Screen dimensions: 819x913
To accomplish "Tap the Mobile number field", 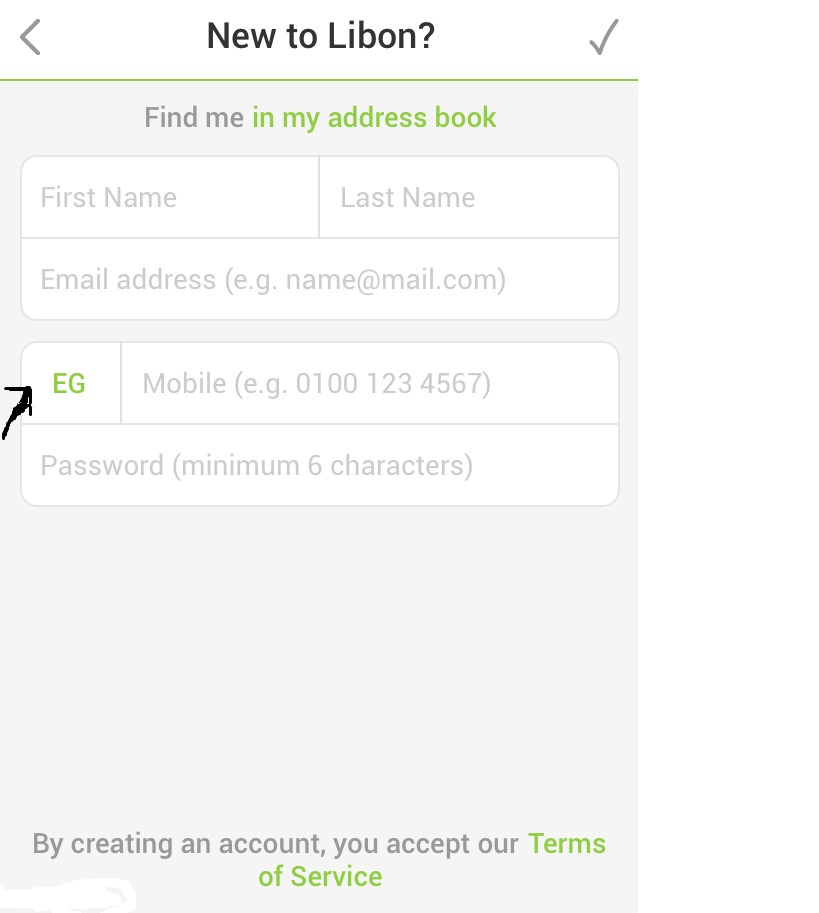I will click(x=370, y=384).
